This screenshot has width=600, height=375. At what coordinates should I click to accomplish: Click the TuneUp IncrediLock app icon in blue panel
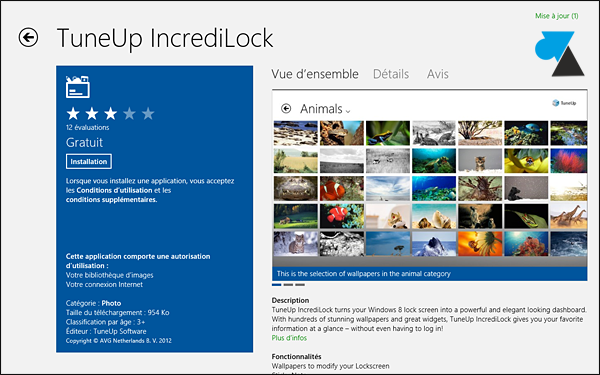pos(78,87)
